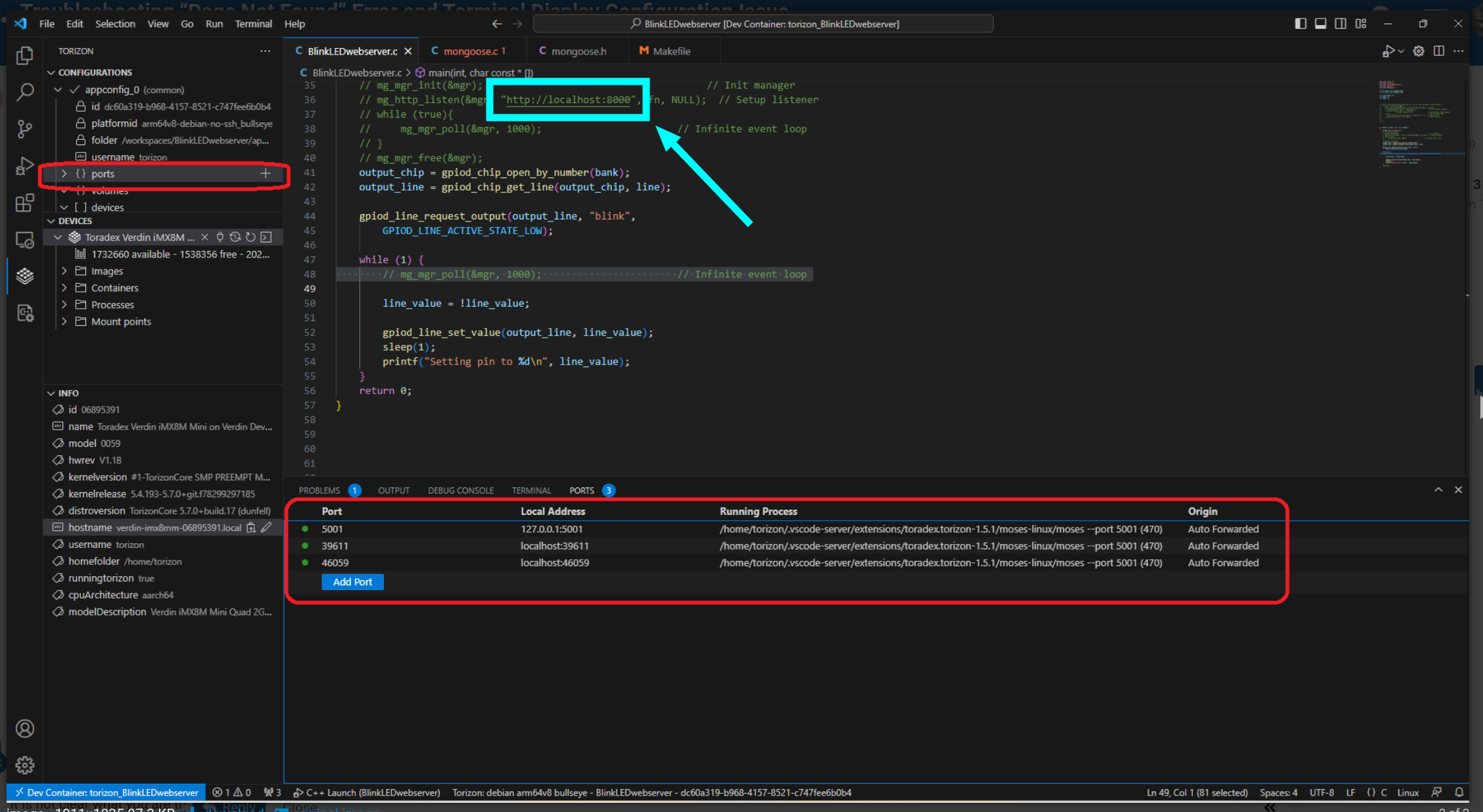1483x812 pixels.
Task: Expand the ports configuration node
Action: pyautogui.click(x=64, y=173)
